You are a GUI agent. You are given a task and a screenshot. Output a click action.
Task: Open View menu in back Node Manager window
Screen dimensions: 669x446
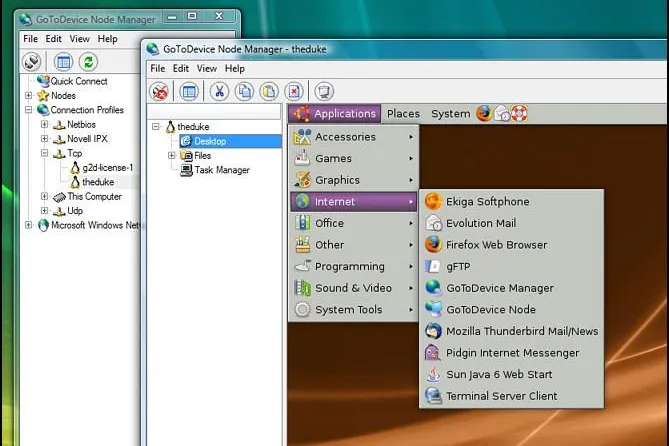[79, 39]
